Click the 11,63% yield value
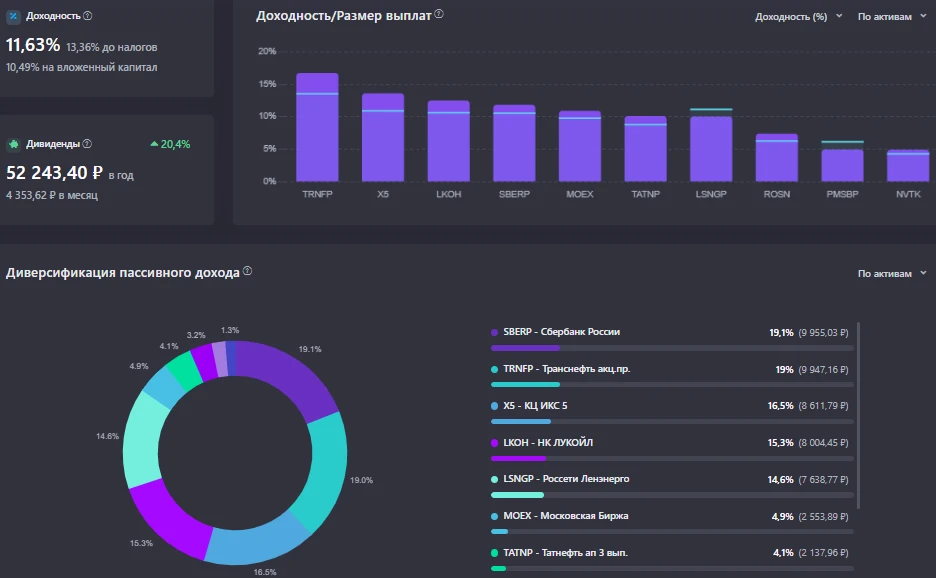 click(x=33, y=45)
